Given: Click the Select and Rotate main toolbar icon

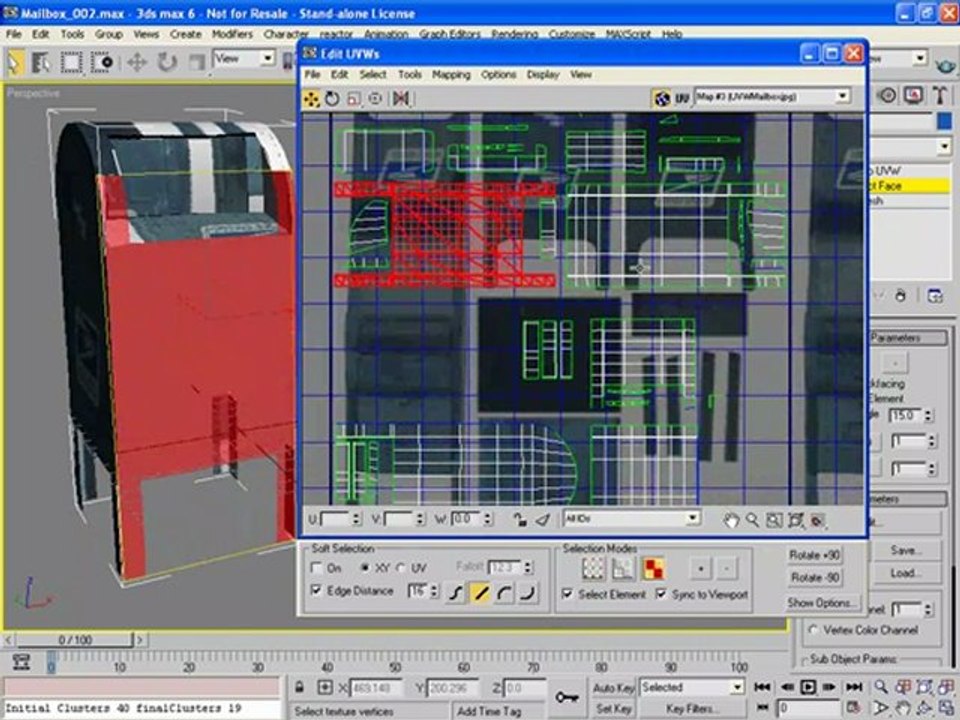Looking at the screenshot, I should pyautogui.click(x=166, y=62).
